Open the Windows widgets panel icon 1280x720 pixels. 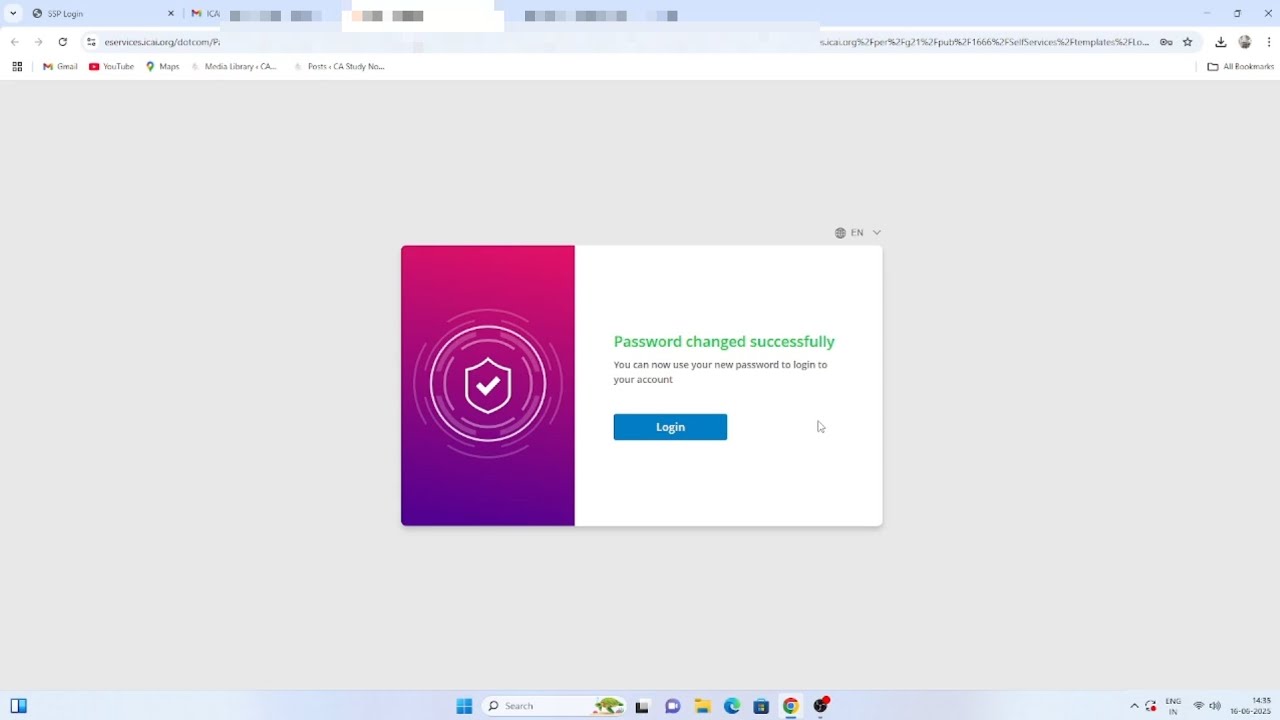pyautogui.click(x=18, y=706)
